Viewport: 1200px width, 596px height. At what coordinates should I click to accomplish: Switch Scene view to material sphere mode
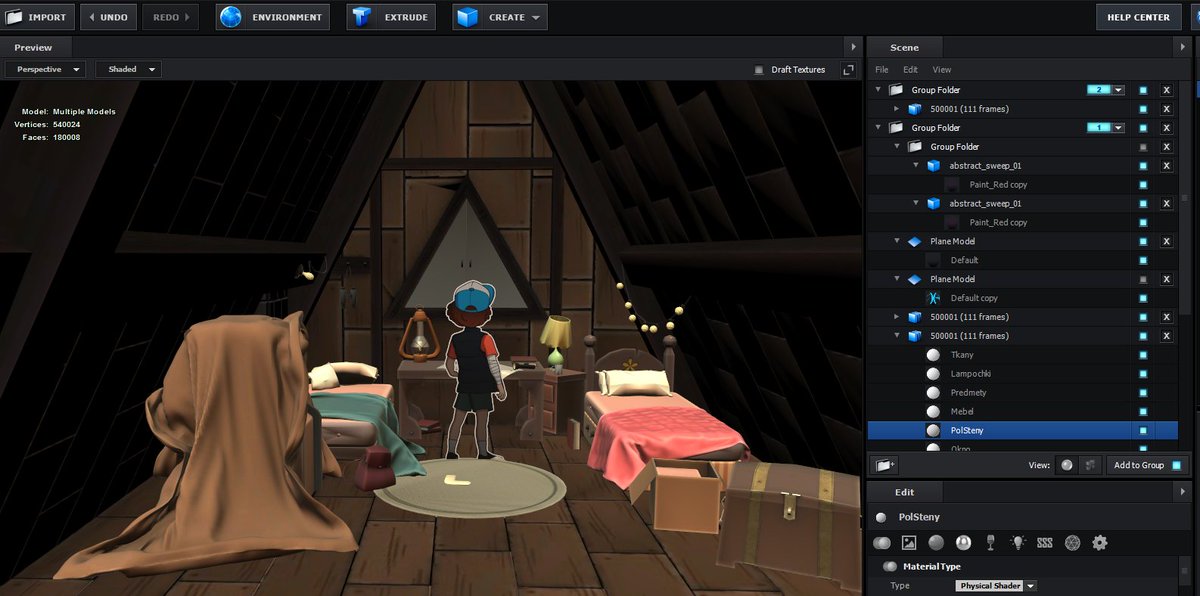[x=1067, y=465]
